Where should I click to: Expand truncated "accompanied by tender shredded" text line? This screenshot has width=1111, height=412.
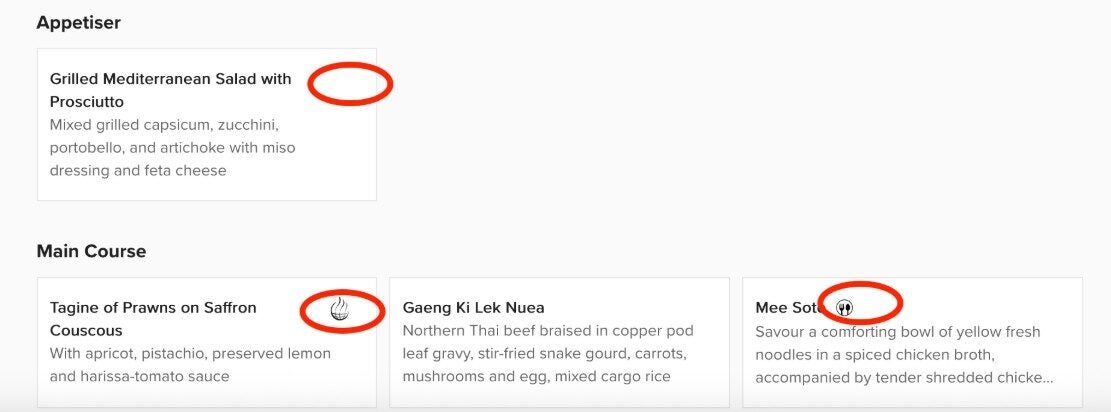click(904, 377)
